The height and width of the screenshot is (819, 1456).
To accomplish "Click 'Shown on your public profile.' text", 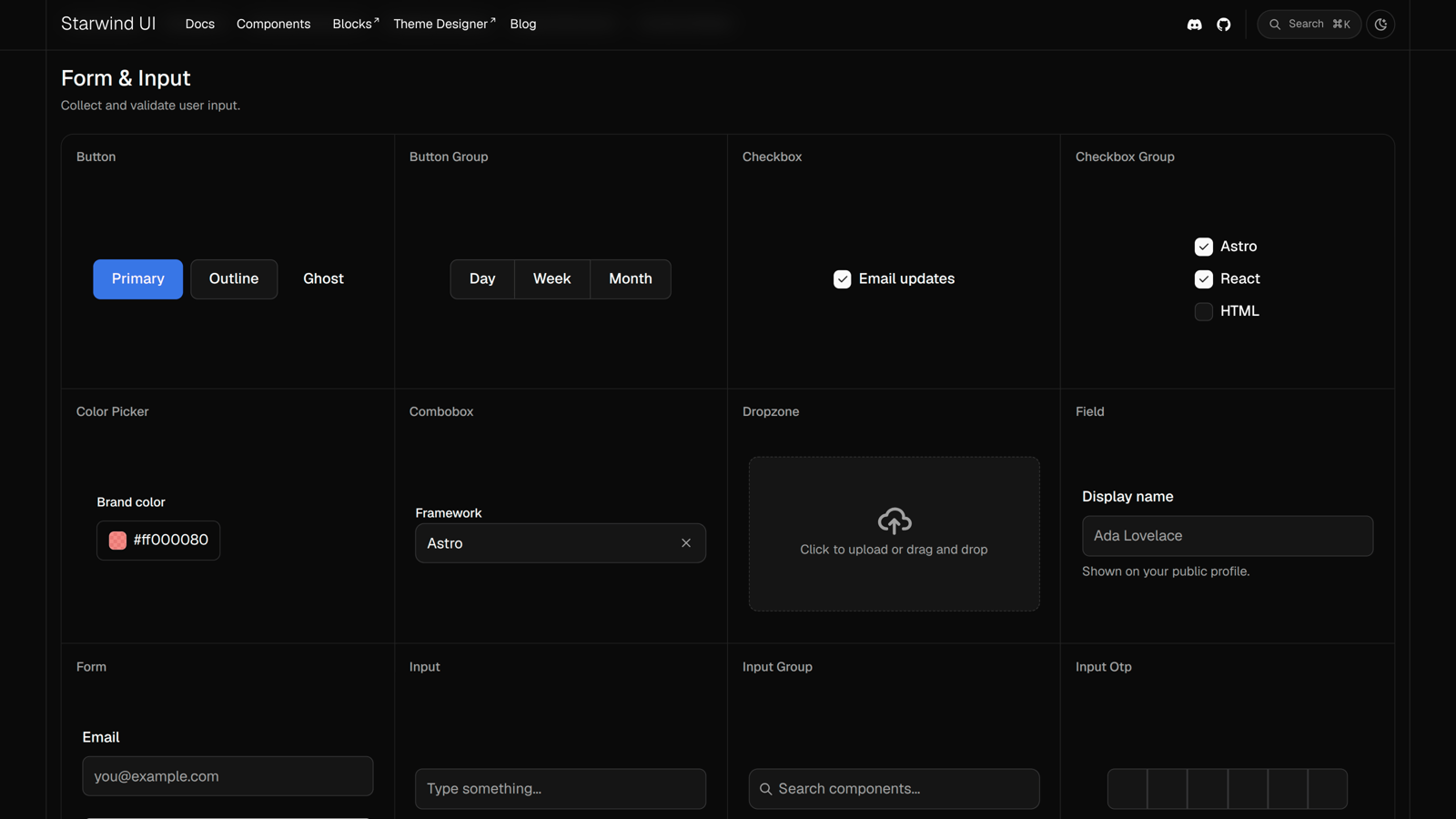I will (1166, 571).
